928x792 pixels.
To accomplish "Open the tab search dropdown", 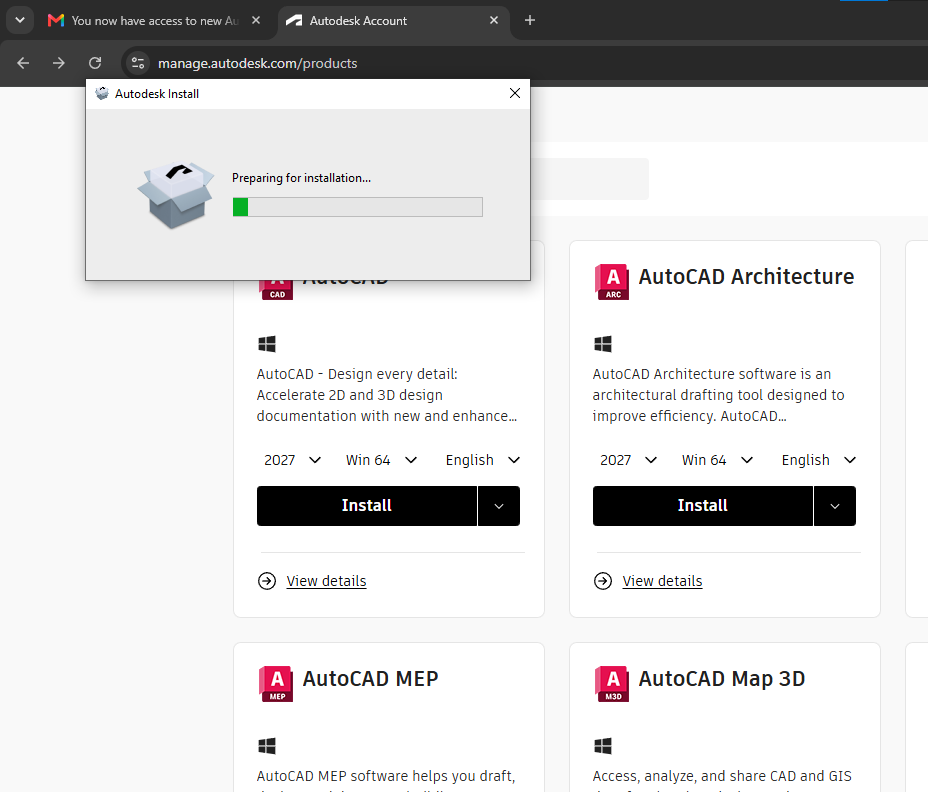I will click(20, 20).
